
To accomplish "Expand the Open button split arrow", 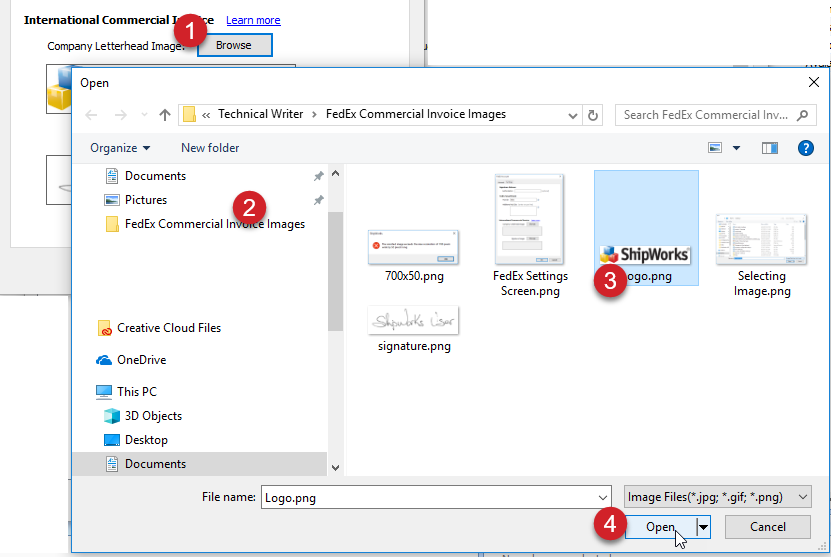I will [703, 527].
